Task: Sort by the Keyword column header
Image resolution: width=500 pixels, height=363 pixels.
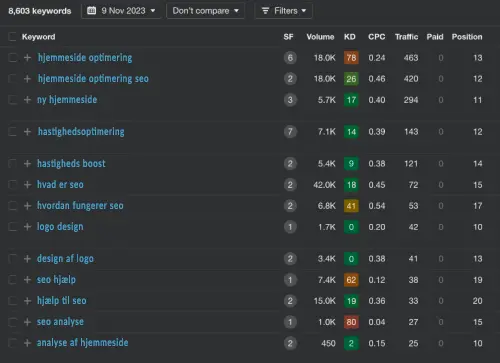Action: tap(39, 37)
